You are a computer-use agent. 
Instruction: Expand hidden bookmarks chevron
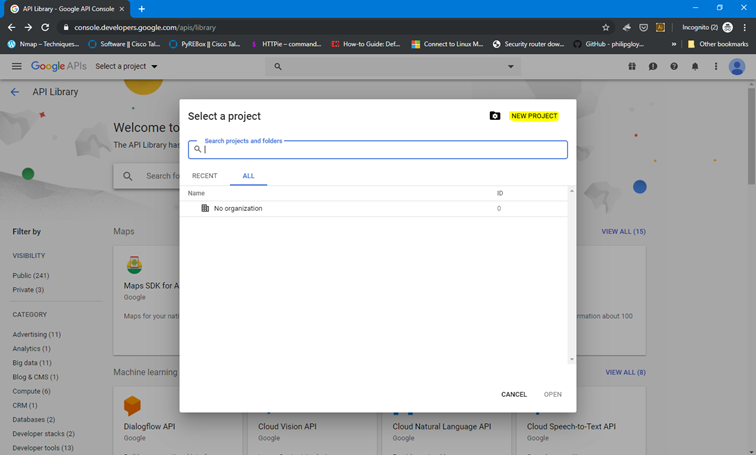(674, 44)
